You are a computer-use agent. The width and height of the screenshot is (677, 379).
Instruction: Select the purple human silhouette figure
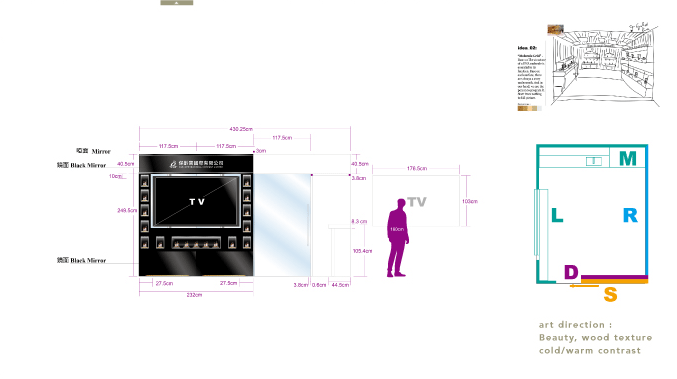[397, 237]
